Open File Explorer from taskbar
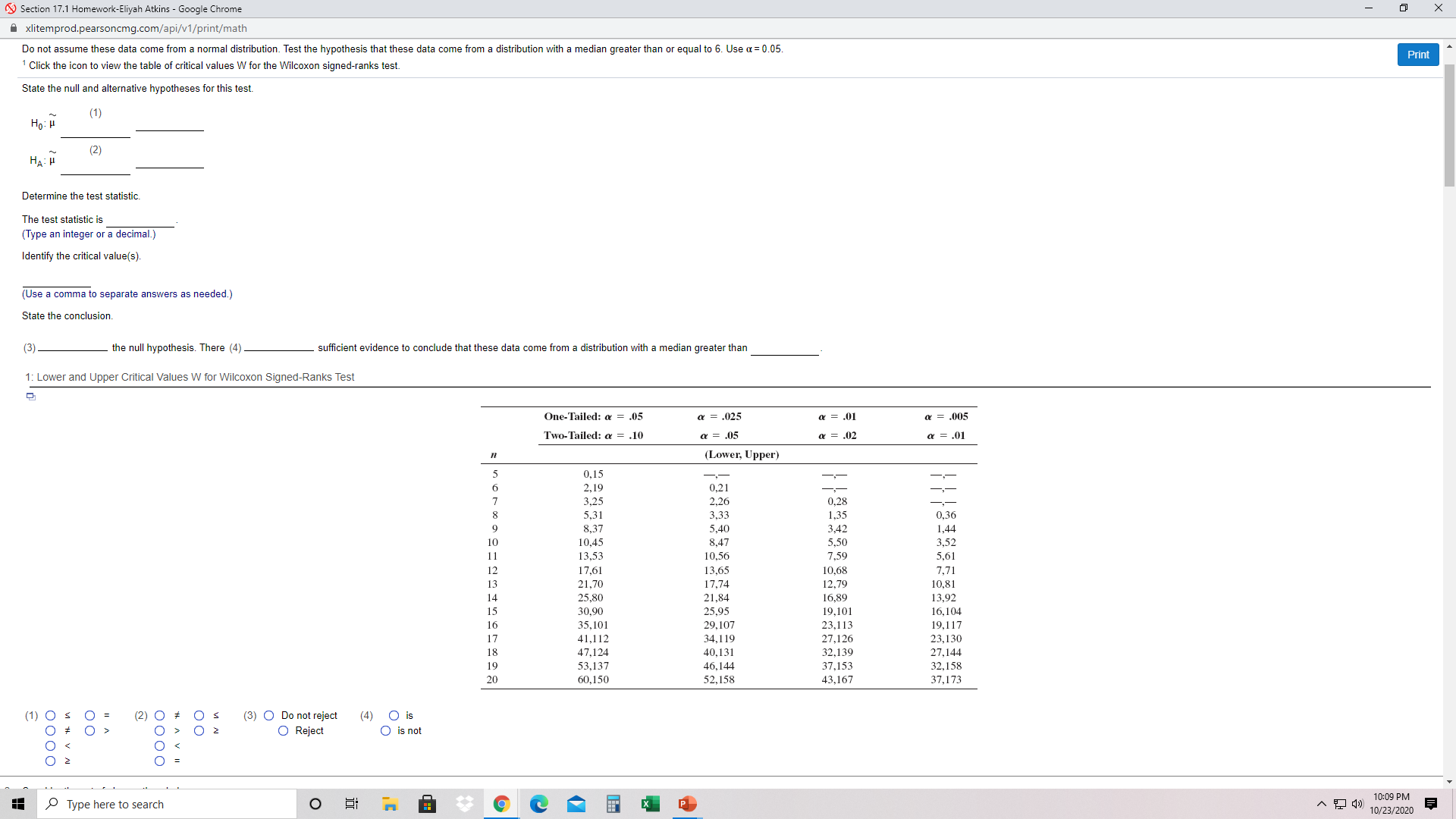This screenshot has width=1456, height=819. click(x=391, y=804)
